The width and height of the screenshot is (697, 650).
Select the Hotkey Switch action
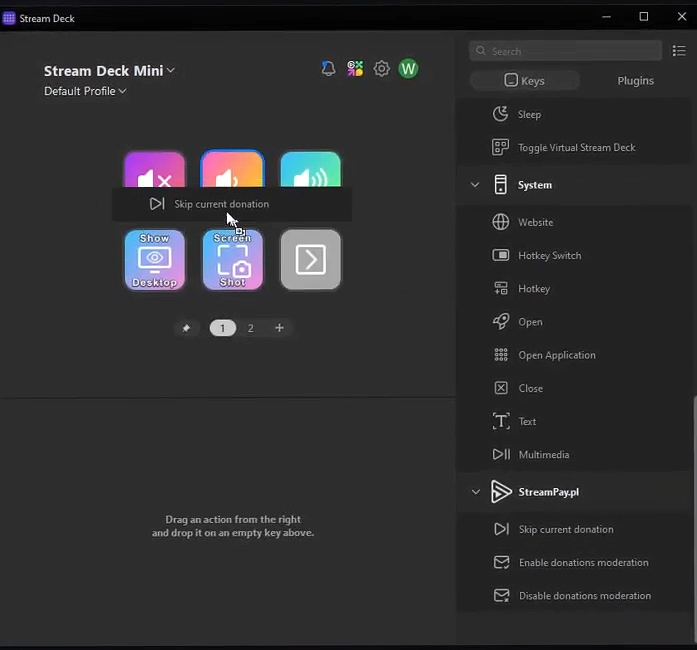pyautogui.click(x=573, y=256)
